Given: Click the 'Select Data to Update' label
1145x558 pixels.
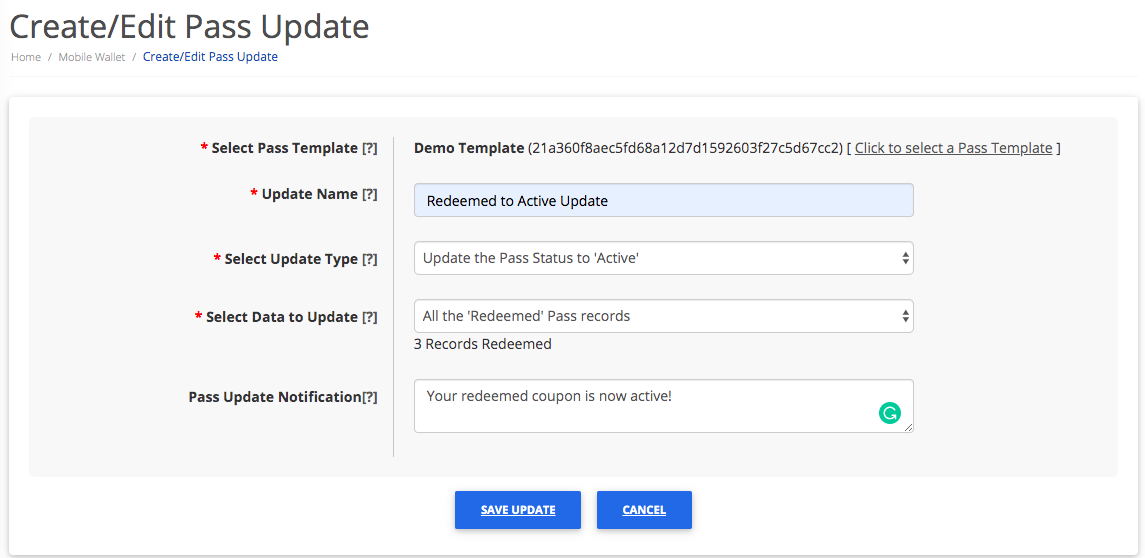Looking at the screenshot, I should tap(282, 317).
